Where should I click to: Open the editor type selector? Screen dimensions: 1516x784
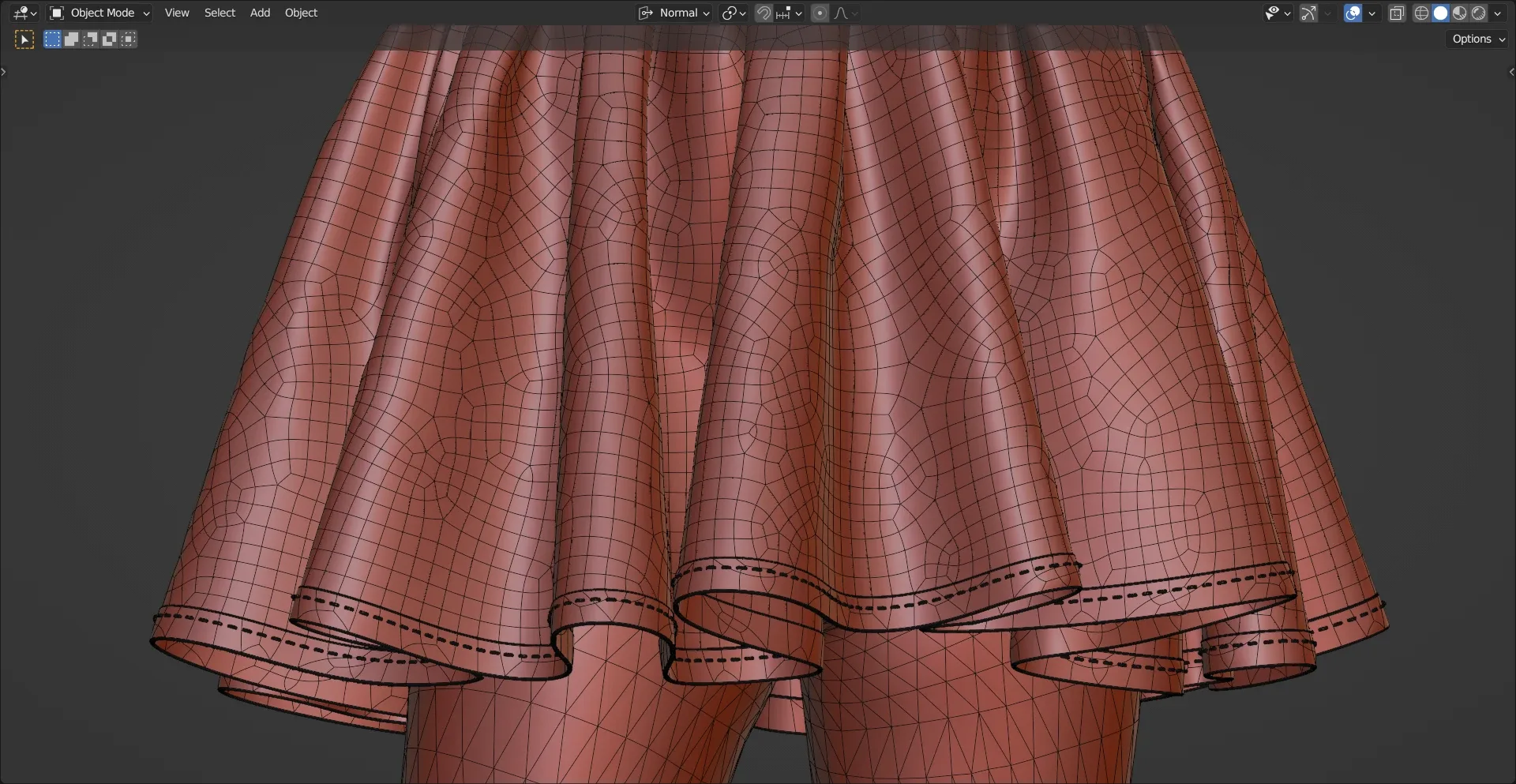point(25,13)
